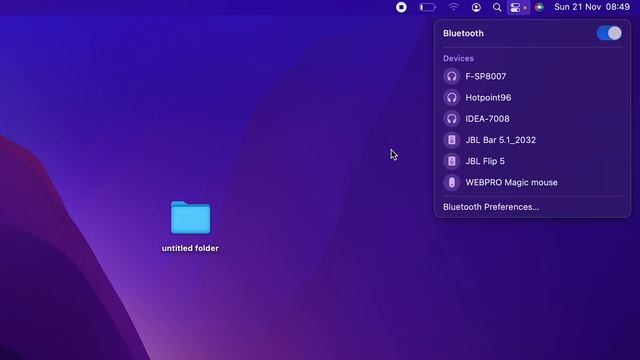Click the Hotpoint96 headphone icon

[451, 98]
